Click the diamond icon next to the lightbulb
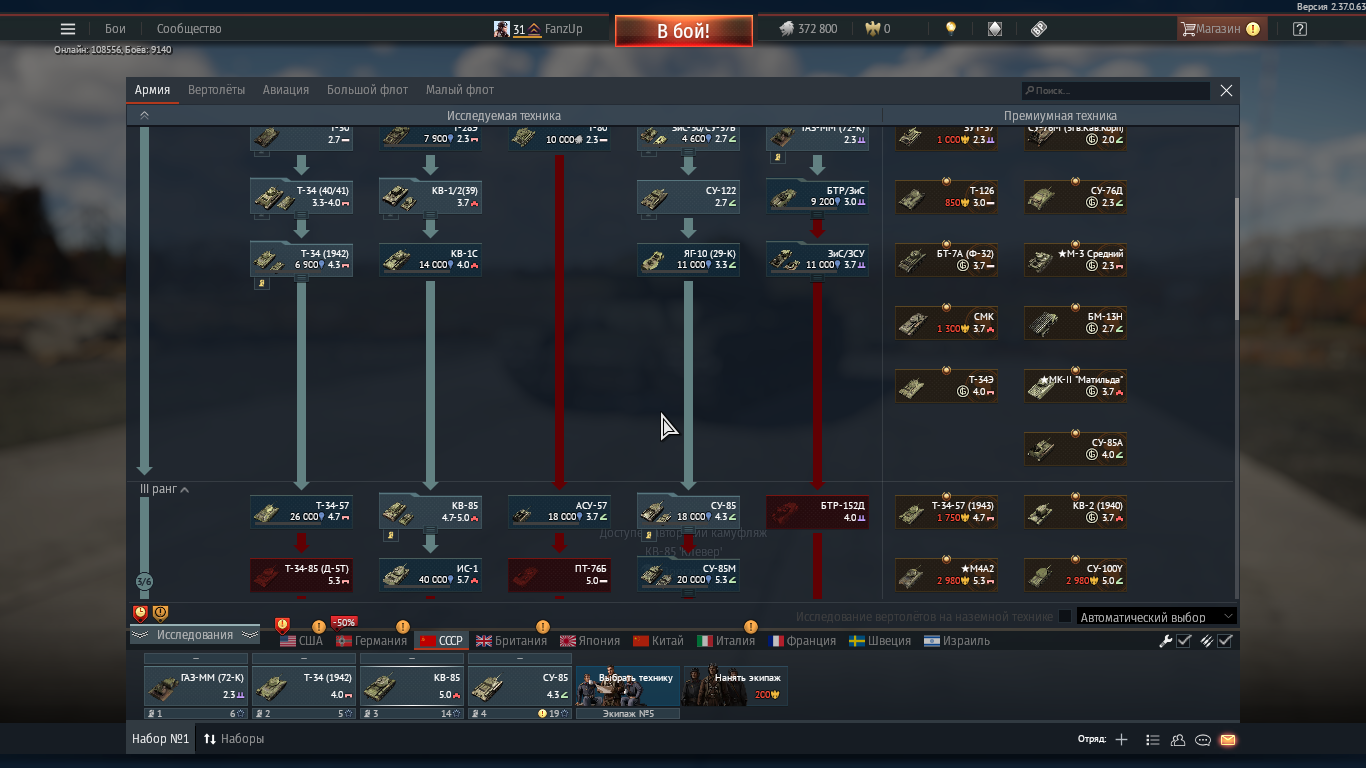Screen dimensions: 1366x768 (x=995, y=29)
